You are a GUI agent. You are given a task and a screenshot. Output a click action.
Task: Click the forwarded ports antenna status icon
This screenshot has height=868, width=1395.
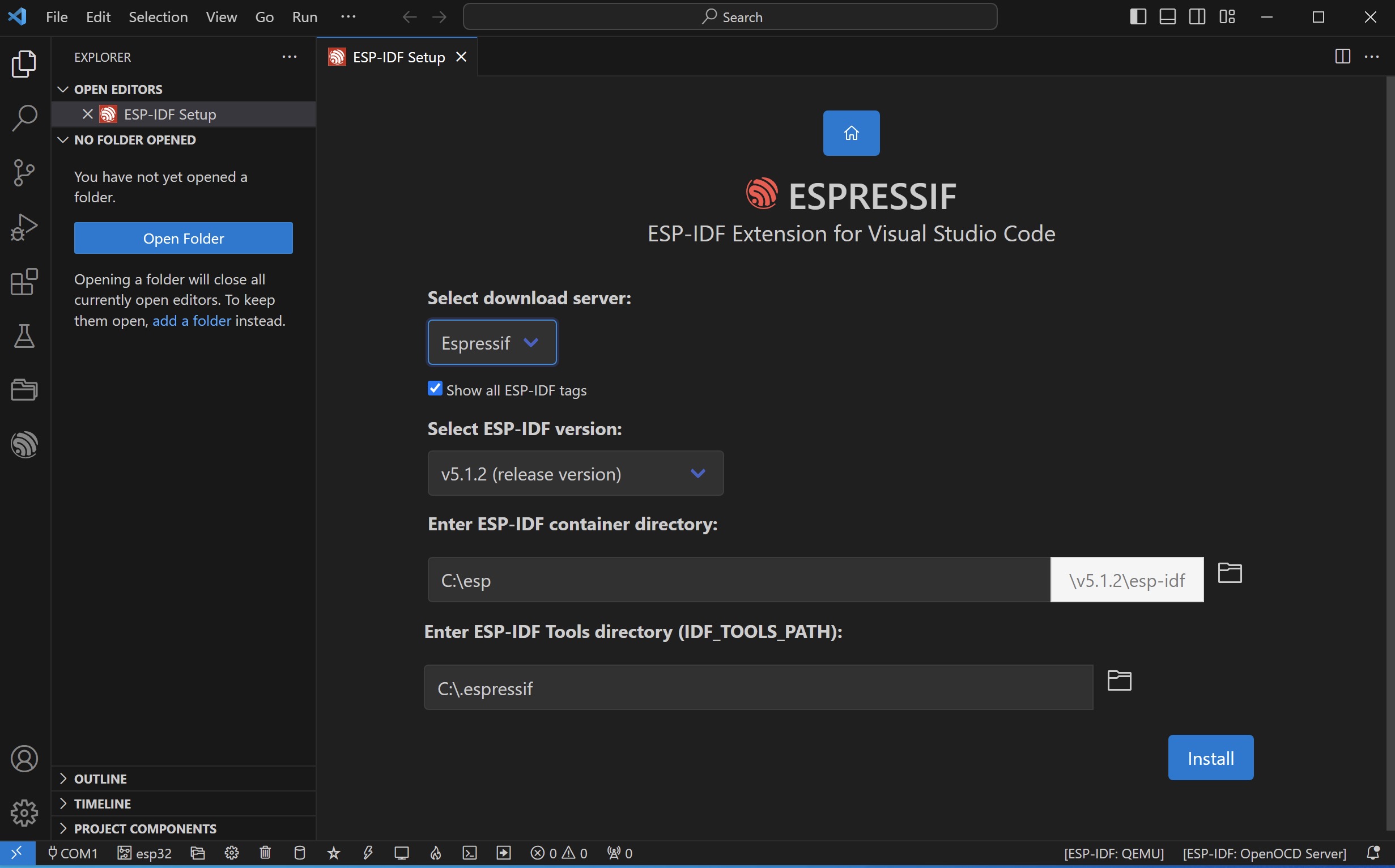point(620,853)
